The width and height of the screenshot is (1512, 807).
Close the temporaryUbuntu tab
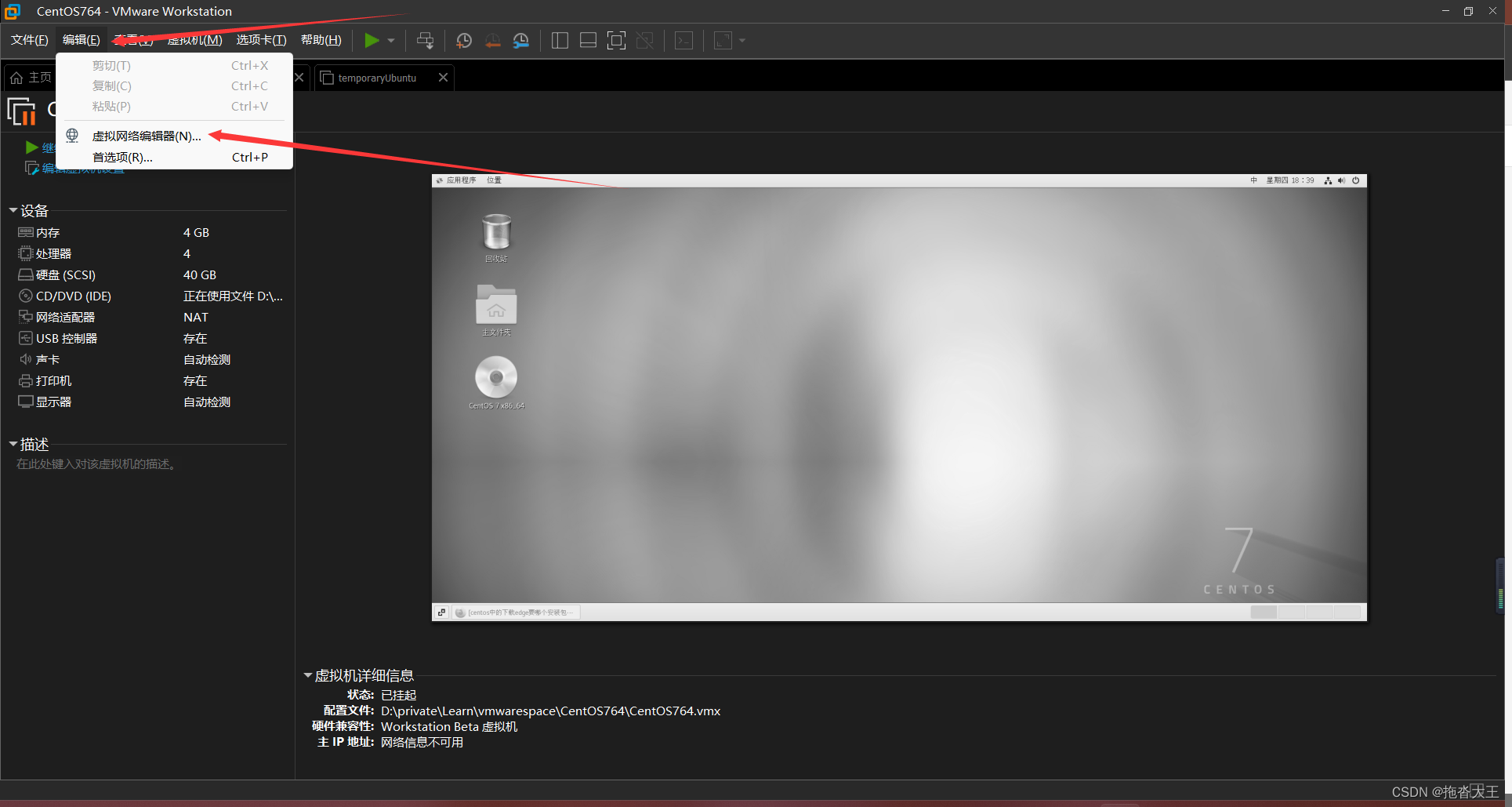(443, 77)
